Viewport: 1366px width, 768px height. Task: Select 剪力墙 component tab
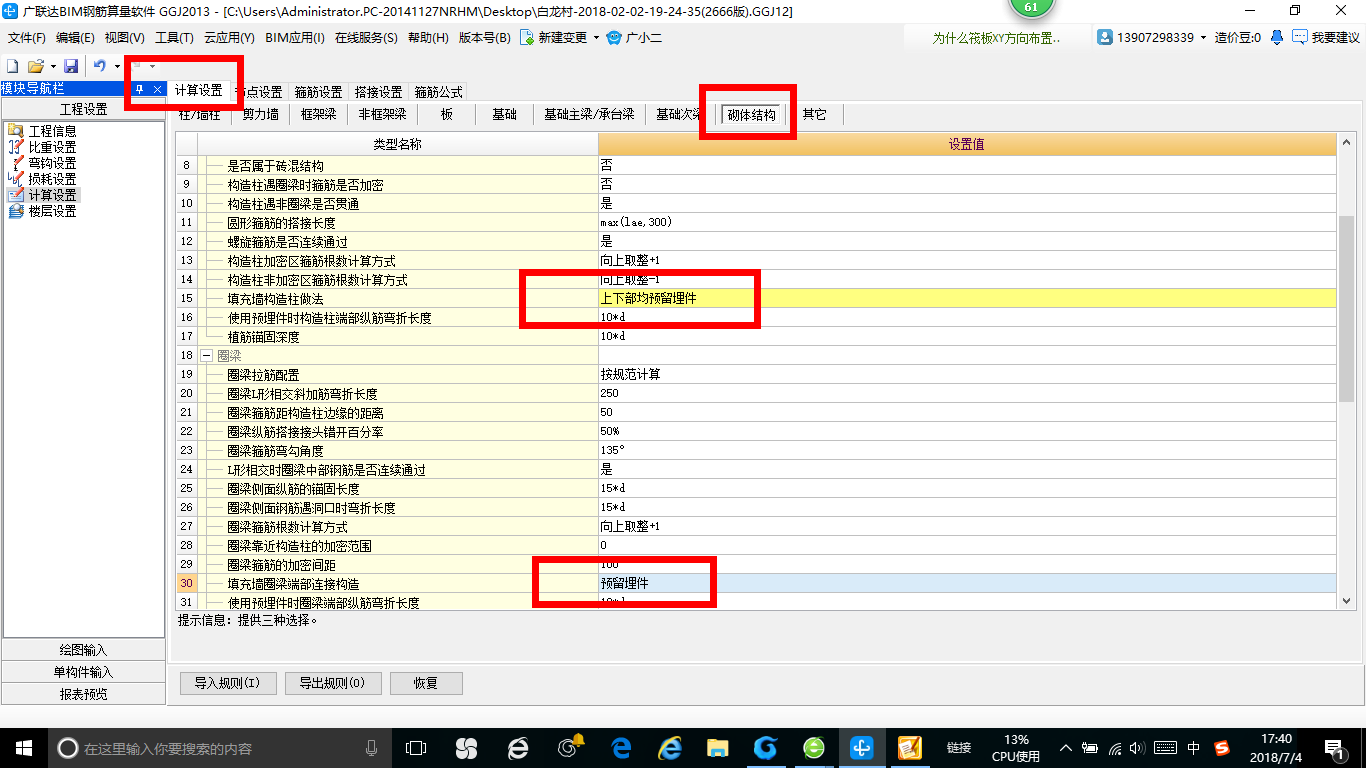coord(260,115)
